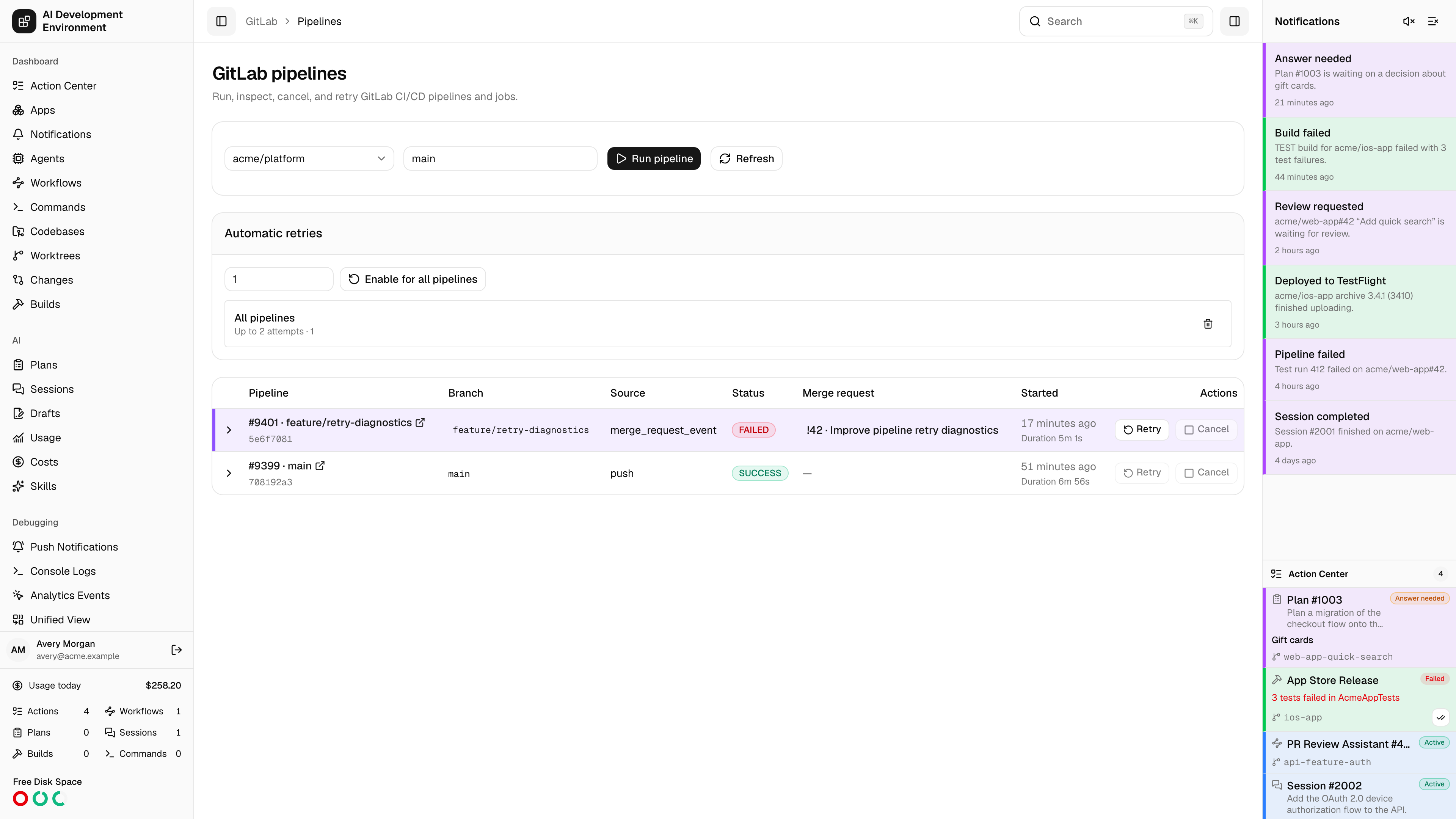The height and width of the screenshot is (819, 1456).
Task: Refresh the pipelines list
Action: point(746,159)
